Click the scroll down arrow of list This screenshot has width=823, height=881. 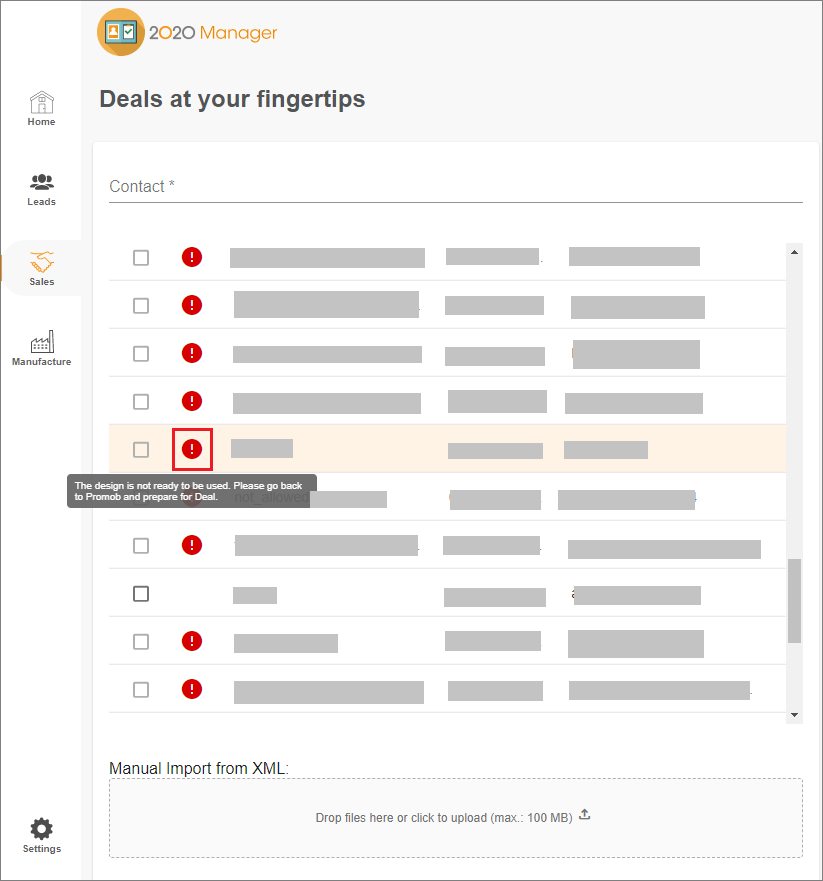click(x=794, y=715)
